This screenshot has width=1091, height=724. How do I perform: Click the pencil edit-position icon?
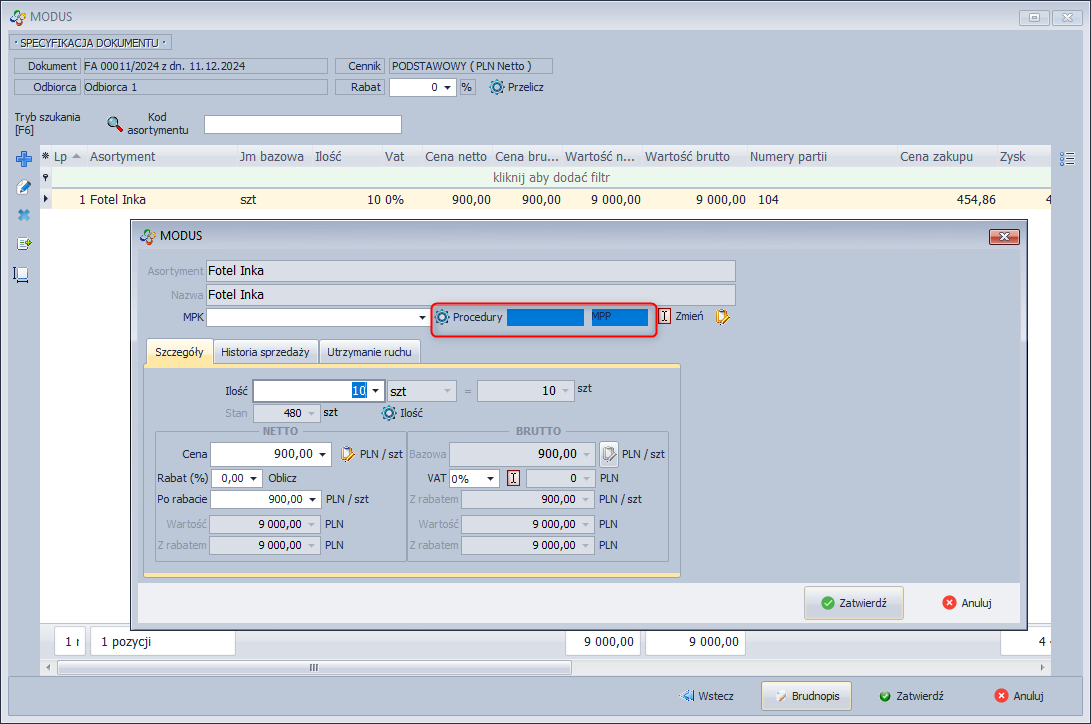tap(24, 187)
